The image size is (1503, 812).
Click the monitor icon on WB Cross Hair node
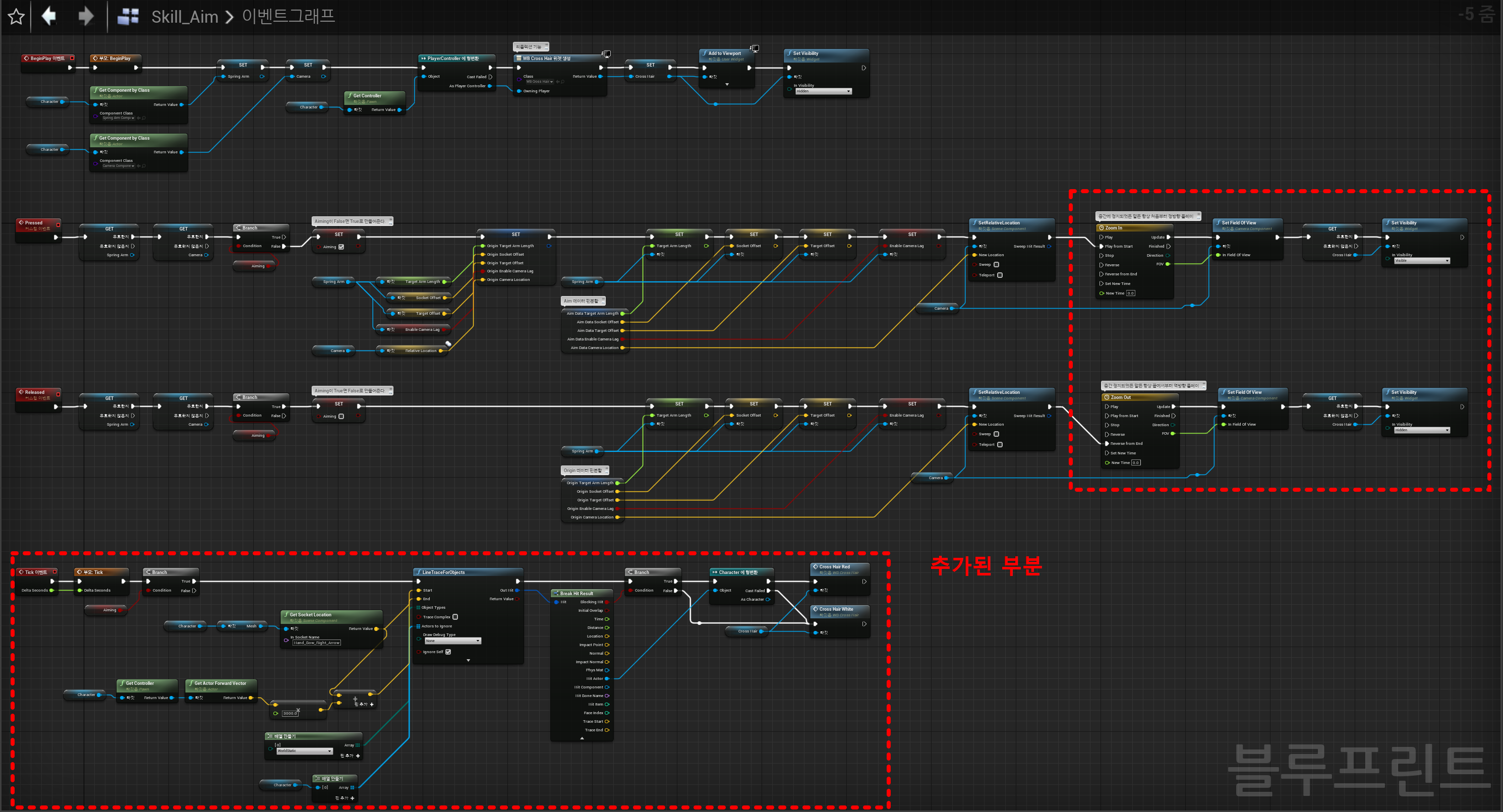point(606,53)
